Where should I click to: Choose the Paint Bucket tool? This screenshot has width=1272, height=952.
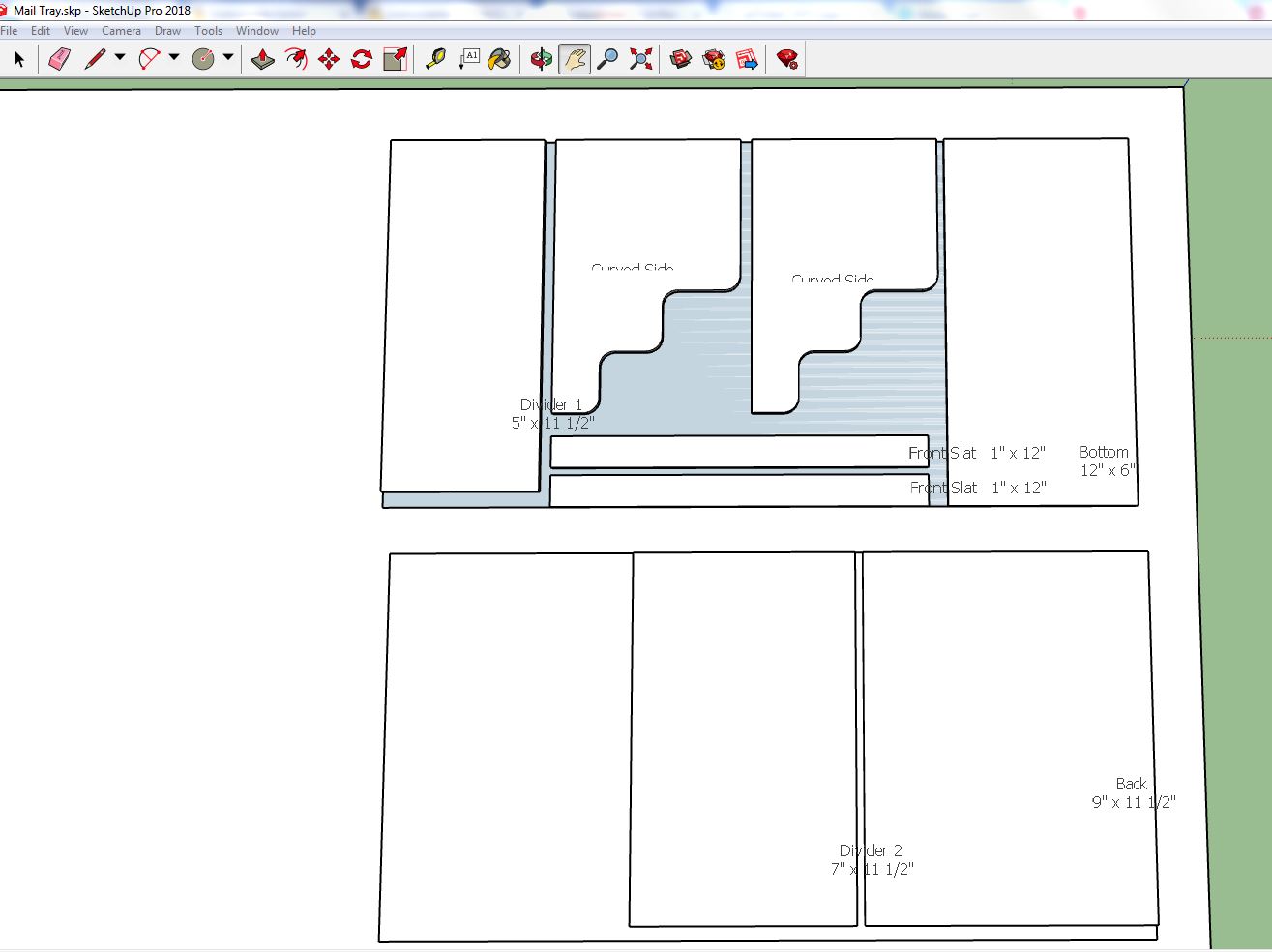[500, 59]
